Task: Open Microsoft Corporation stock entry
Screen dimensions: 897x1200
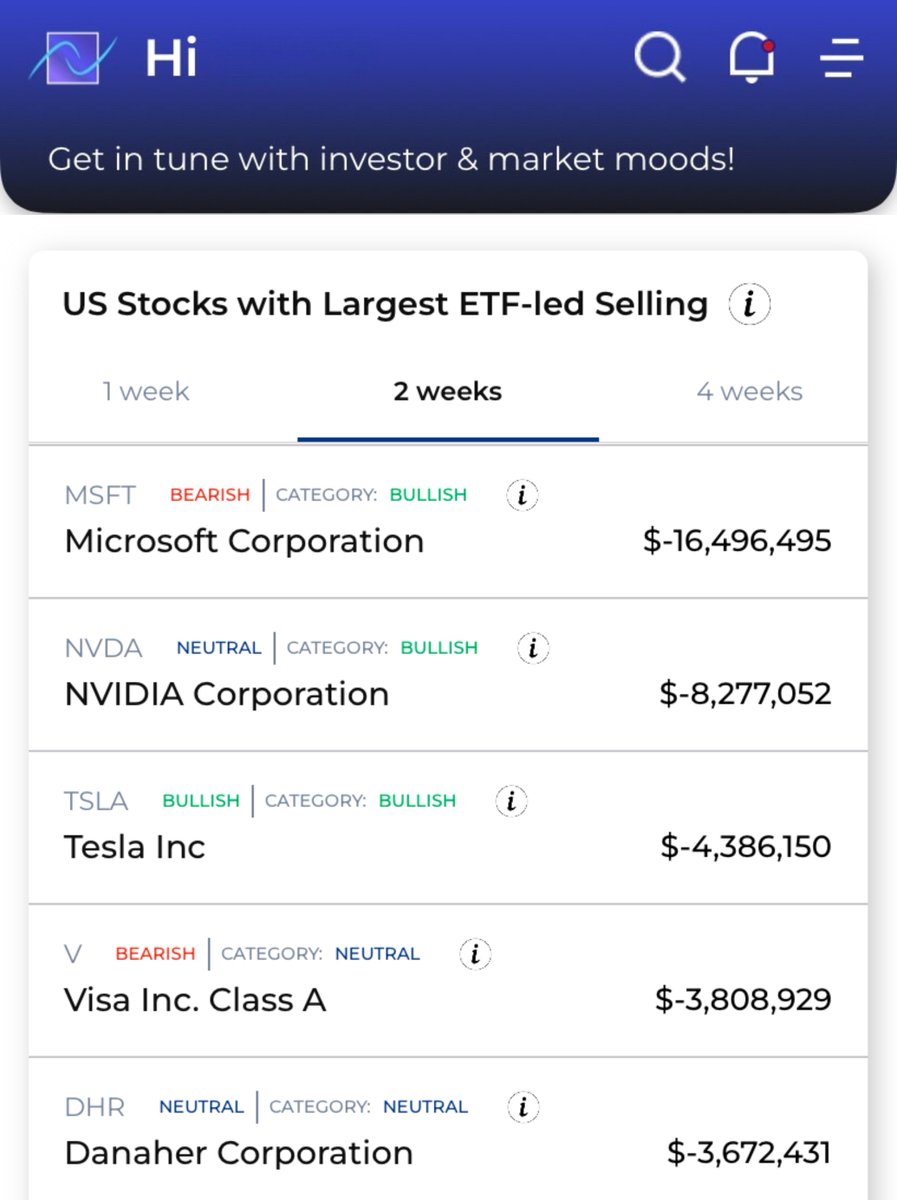Action: [x=448, y=522]
